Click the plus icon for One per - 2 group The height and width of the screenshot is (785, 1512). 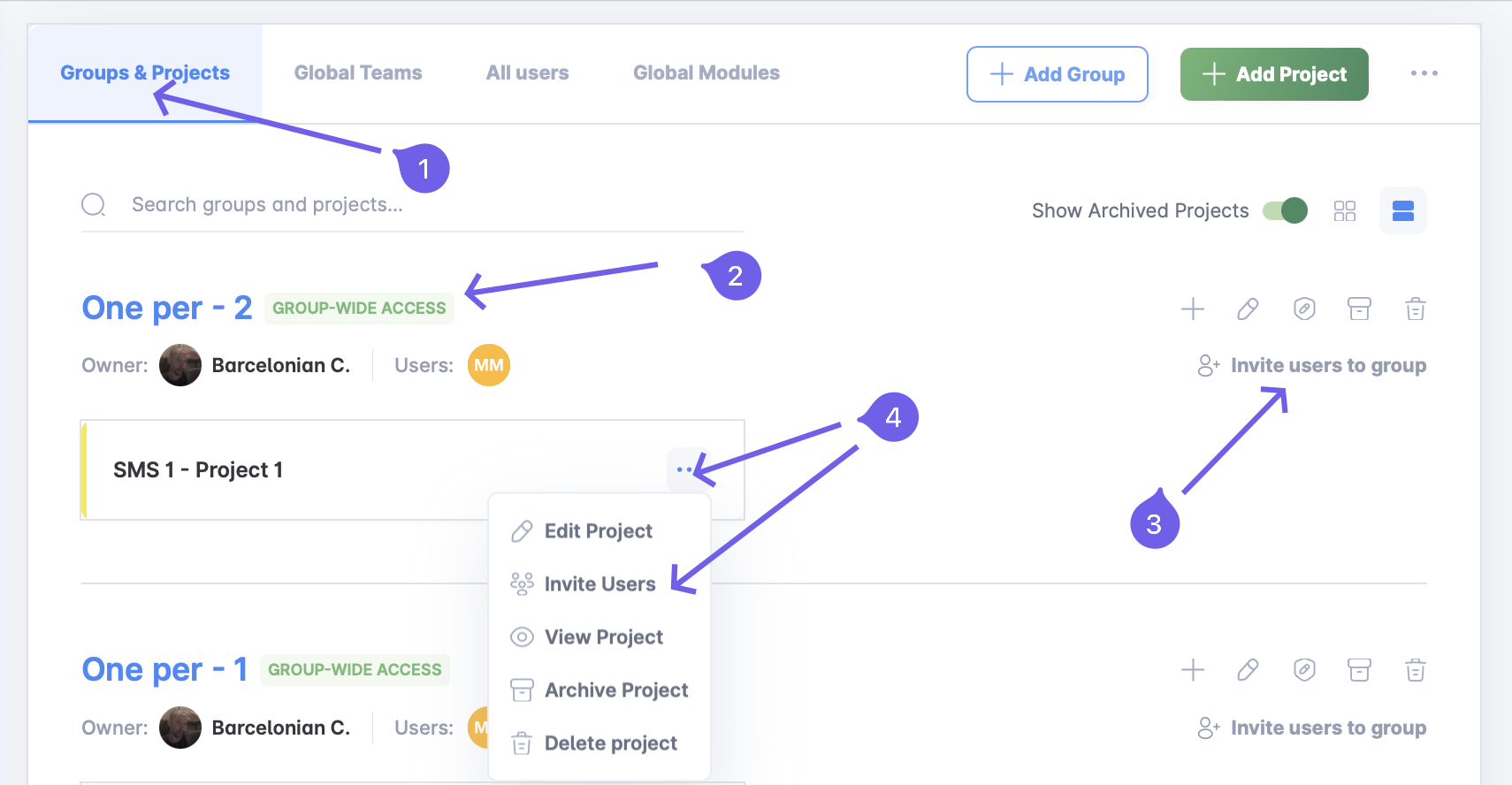point(1193,309)
